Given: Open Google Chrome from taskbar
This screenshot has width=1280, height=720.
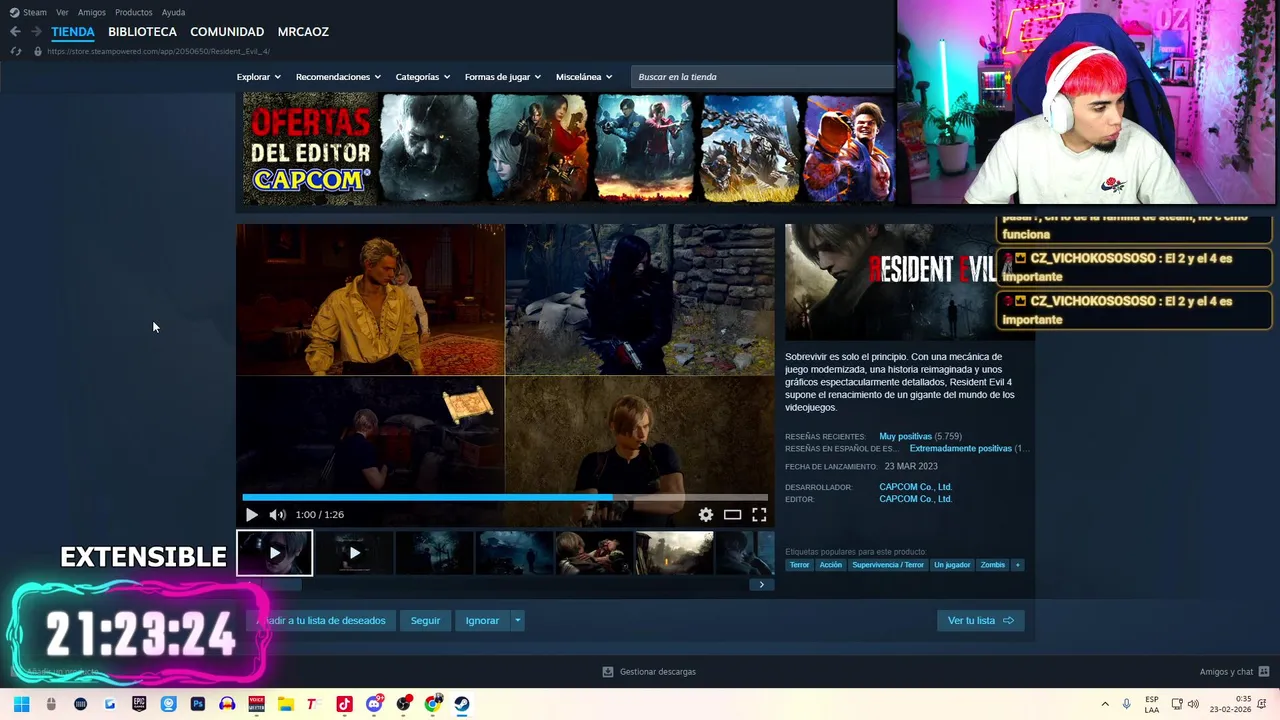Looking at the screenshot, I should (433, 704).
